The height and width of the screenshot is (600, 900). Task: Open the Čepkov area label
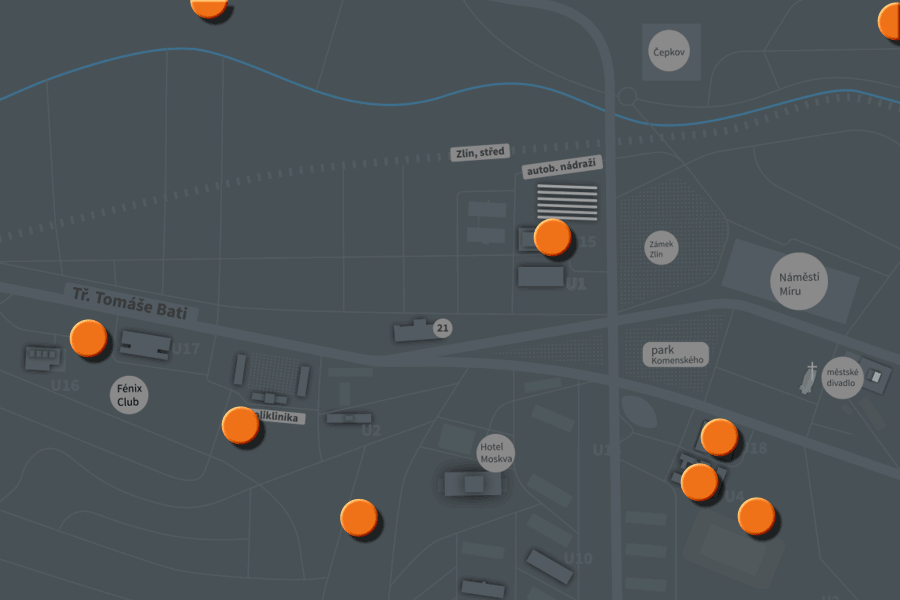click(x=668, y=50)
